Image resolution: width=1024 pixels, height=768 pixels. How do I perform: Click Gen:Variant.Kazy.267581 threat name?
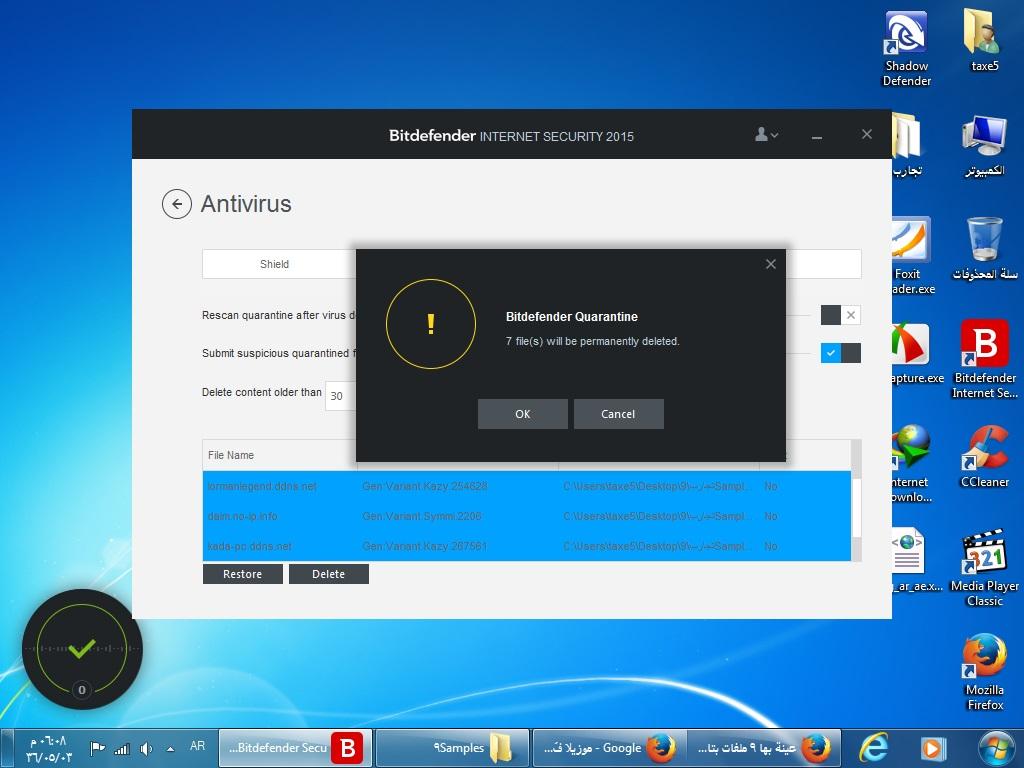[424, 546]
